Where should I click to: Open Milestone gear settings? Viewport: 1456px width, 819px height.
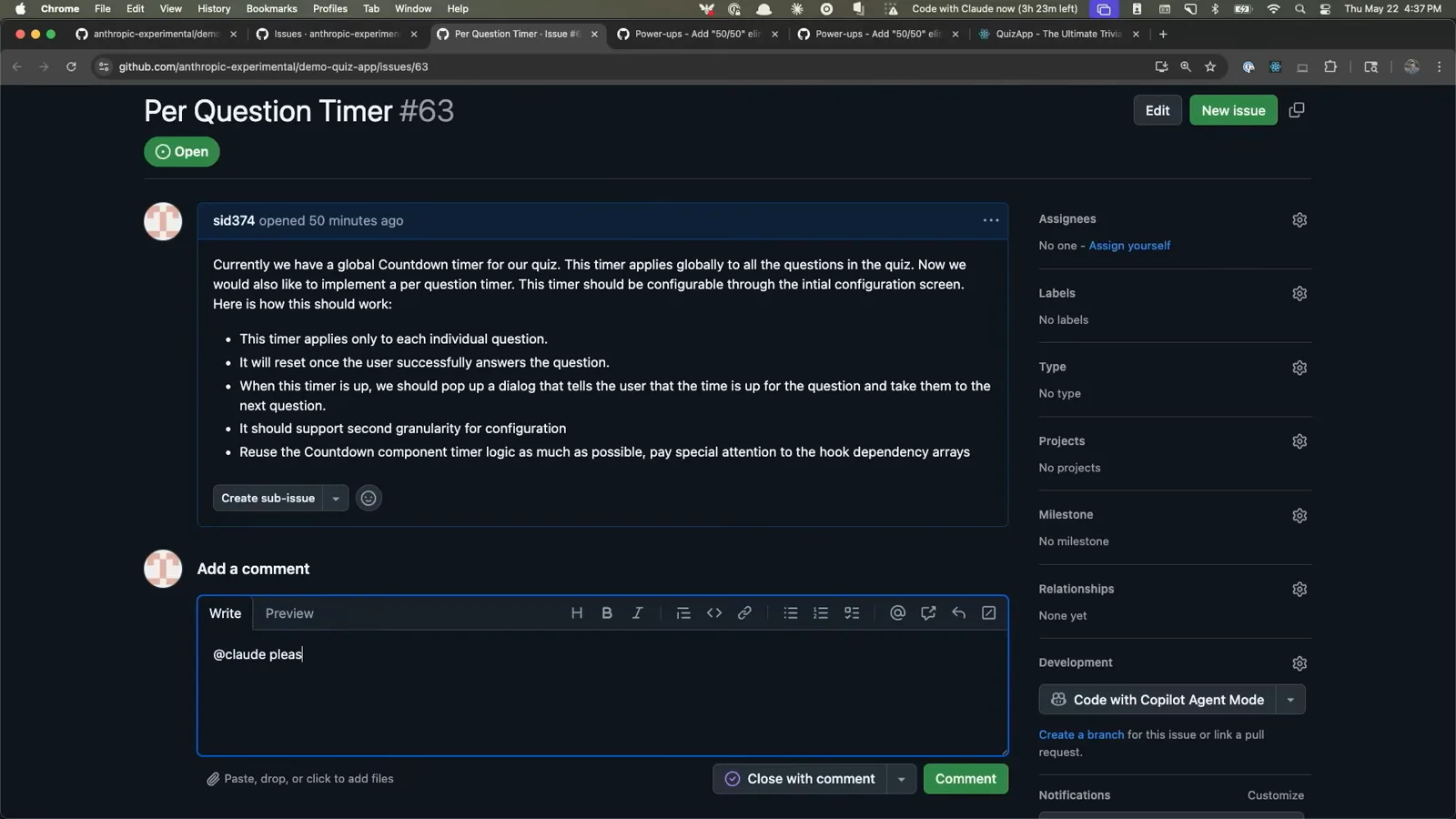[1299, 515]
